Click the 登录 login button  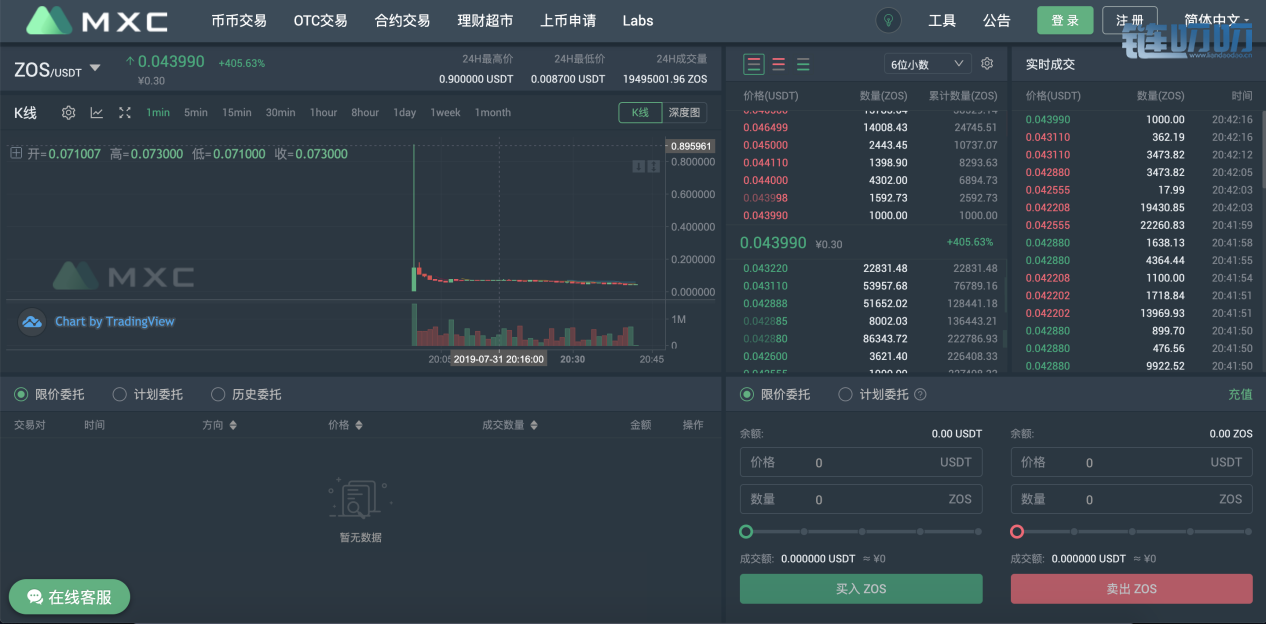click(1065, 20)
